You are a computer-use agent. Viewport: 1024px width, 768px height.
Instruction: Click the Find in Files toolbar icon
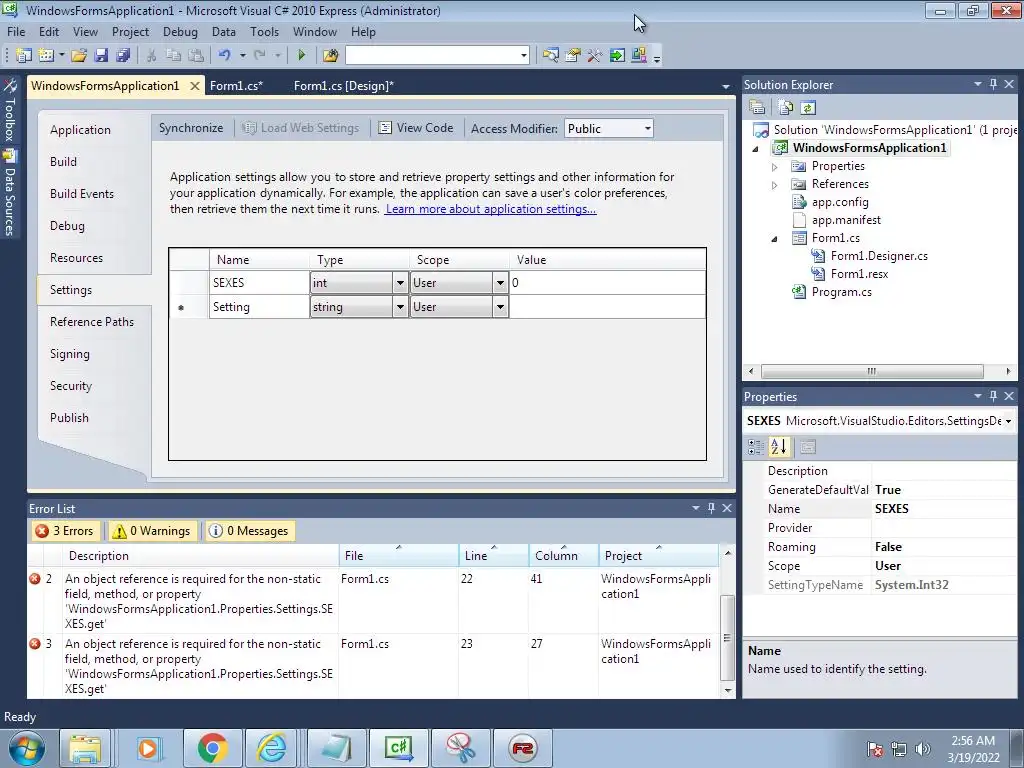point(330,56)
